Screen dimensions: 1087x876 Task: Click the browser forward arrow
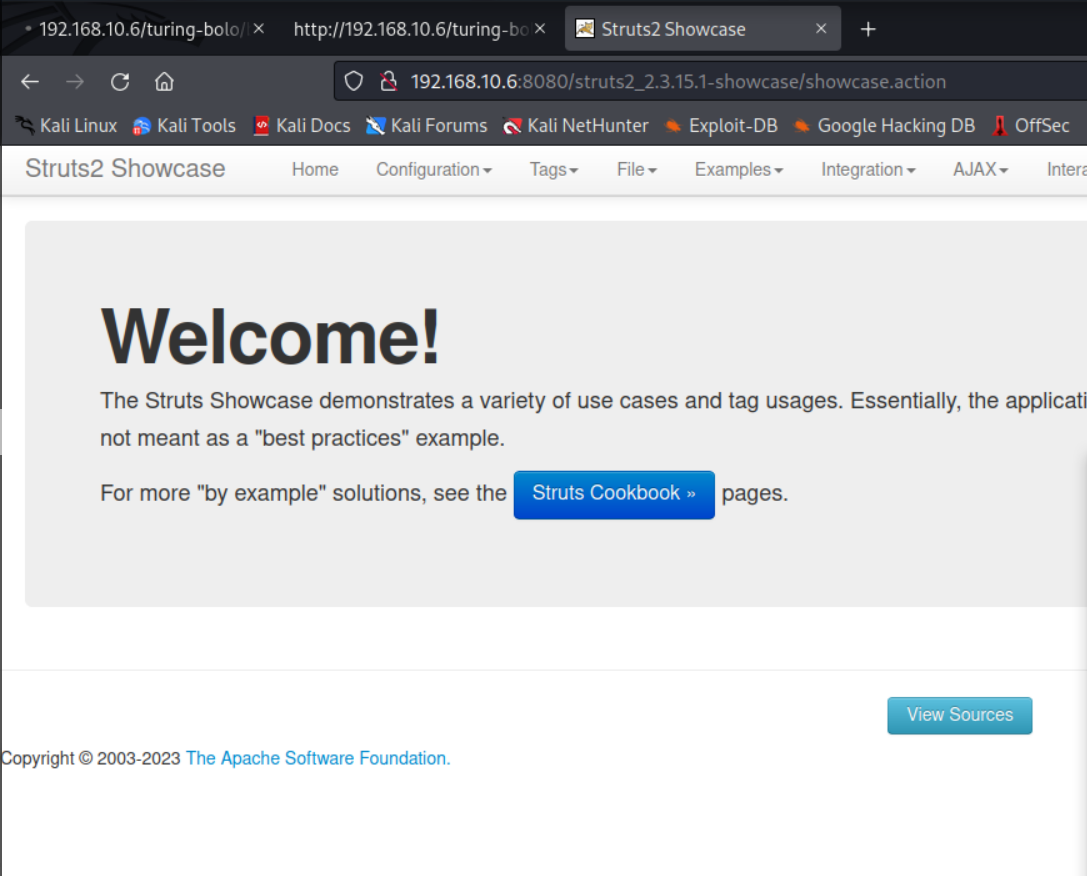click(x=75, y=82)
